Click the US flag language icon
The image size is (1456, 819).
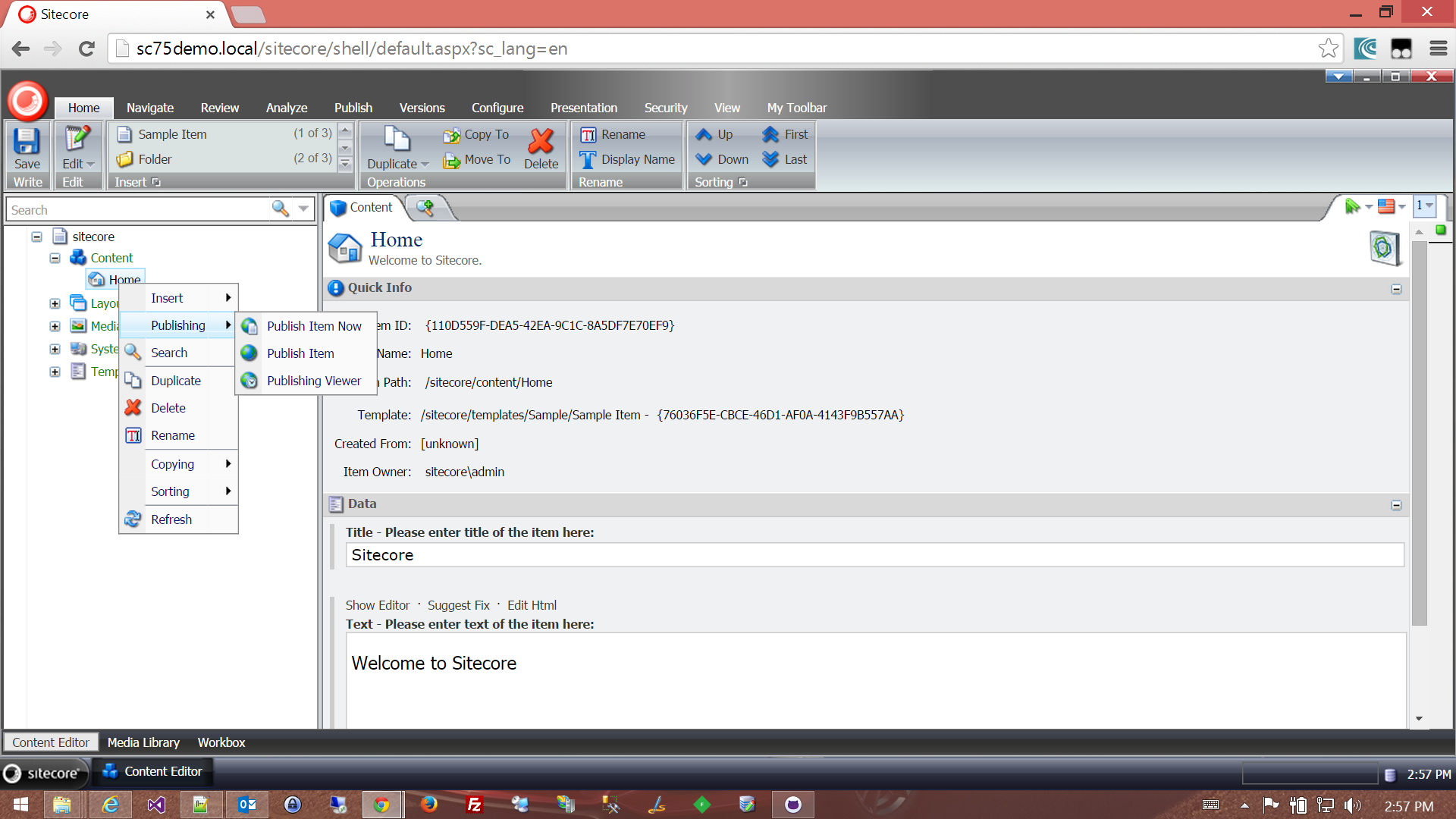point(1386,206)
